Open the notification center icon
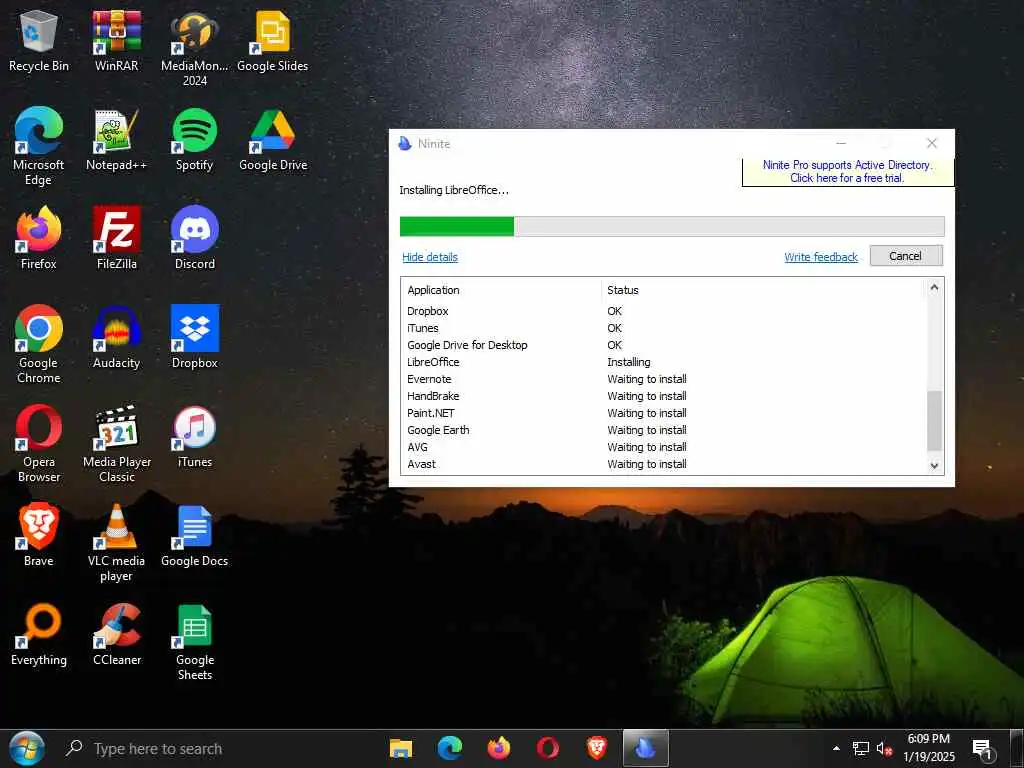The height and width of the screenshot is (768, 1024). [x=984, y=749]
